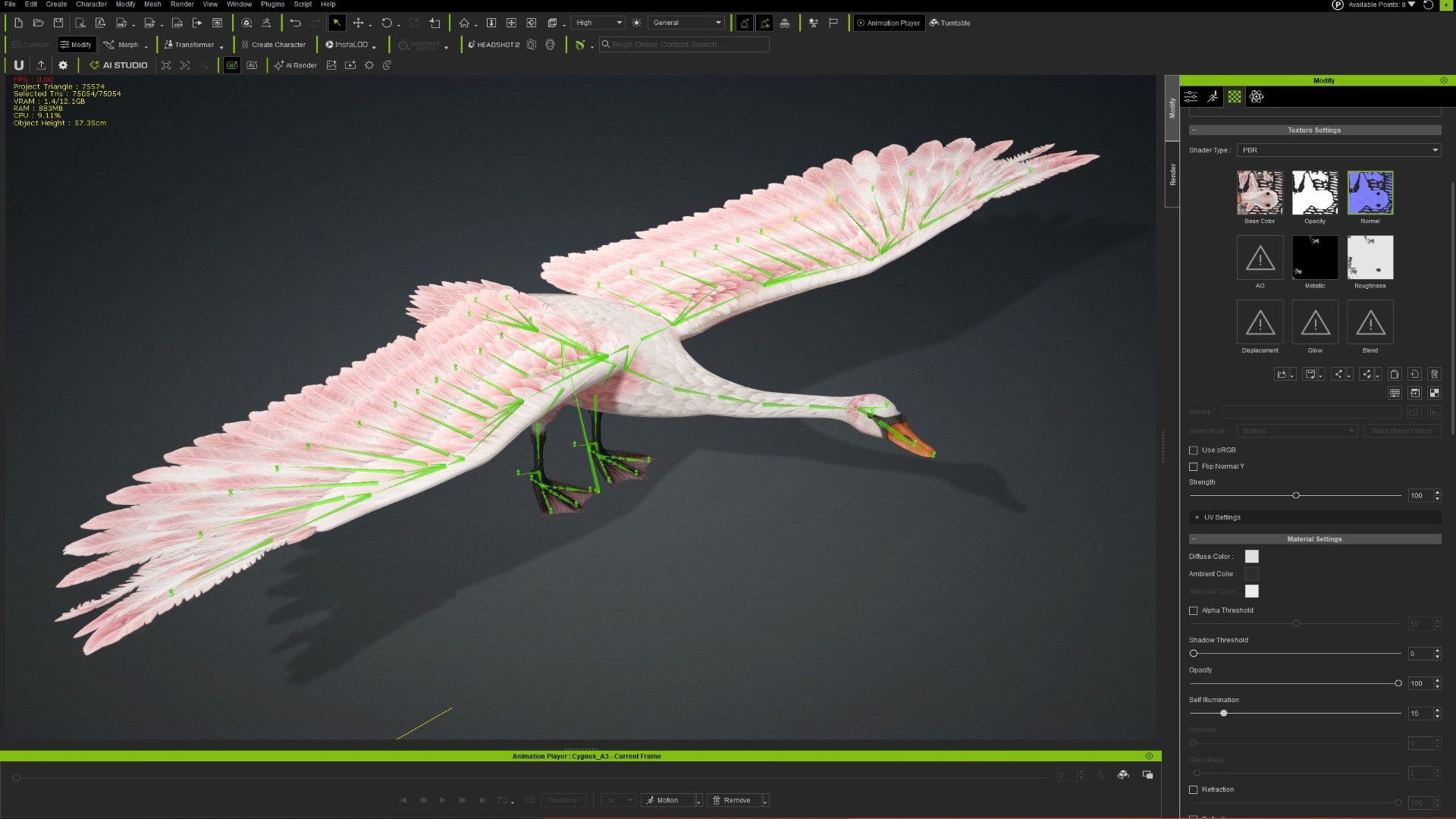Launch AI Render from the toolbar
This screenshot has height=819, width=1456.
[x=296, y=65]
